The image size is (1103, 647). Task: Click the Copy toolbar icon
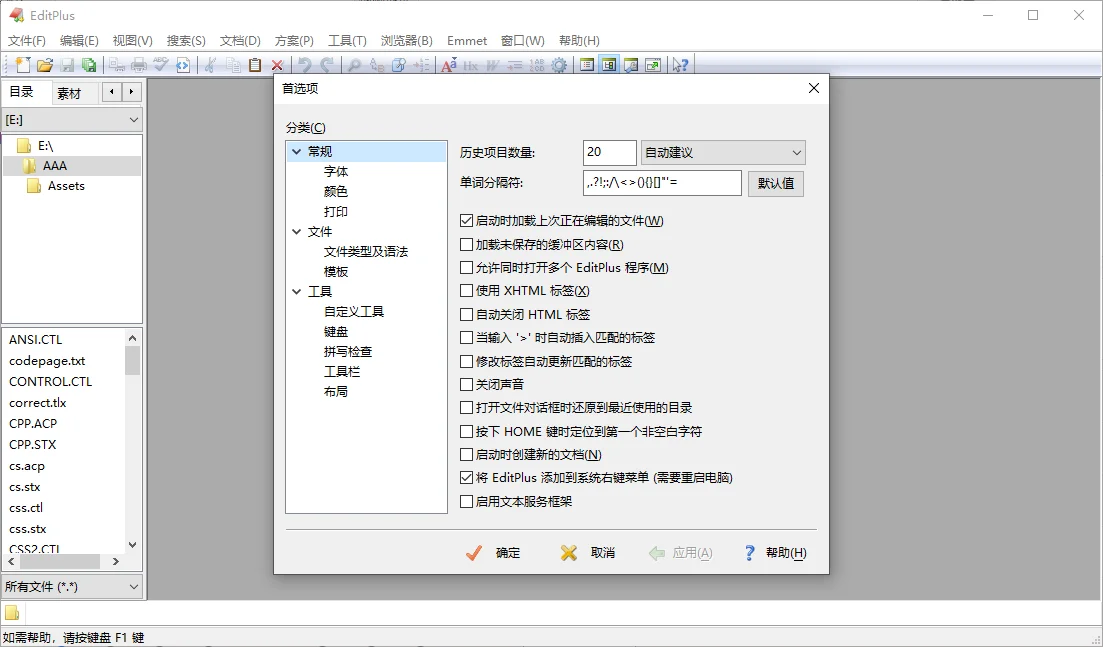[233, 65]
